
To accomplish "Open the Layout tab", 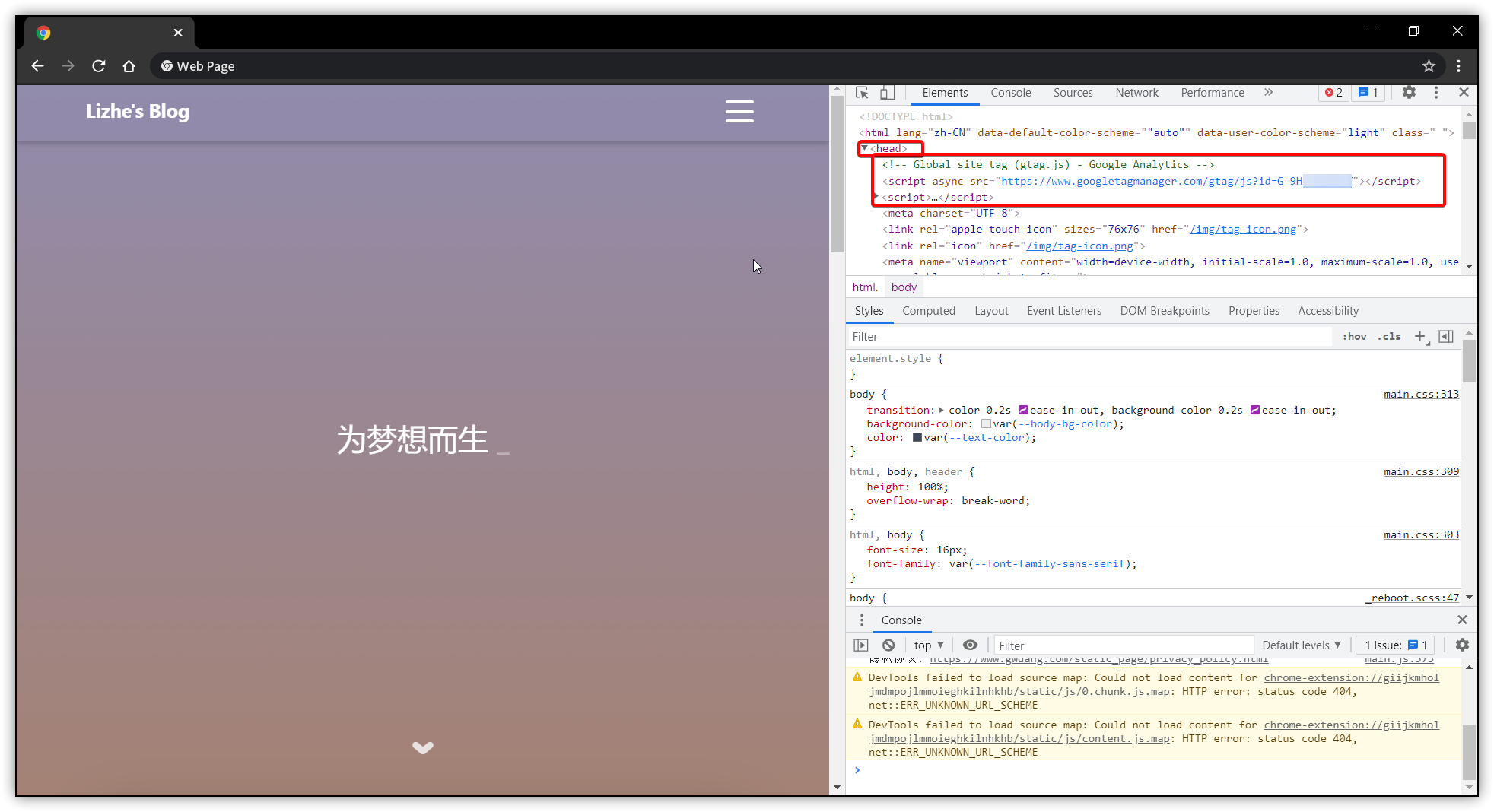I will (x=991, y=311).
